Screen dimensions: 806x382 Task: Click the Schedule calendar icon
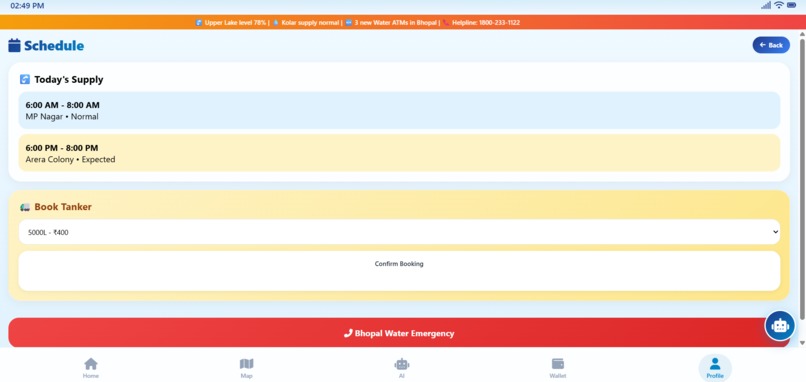pos(14,45)
